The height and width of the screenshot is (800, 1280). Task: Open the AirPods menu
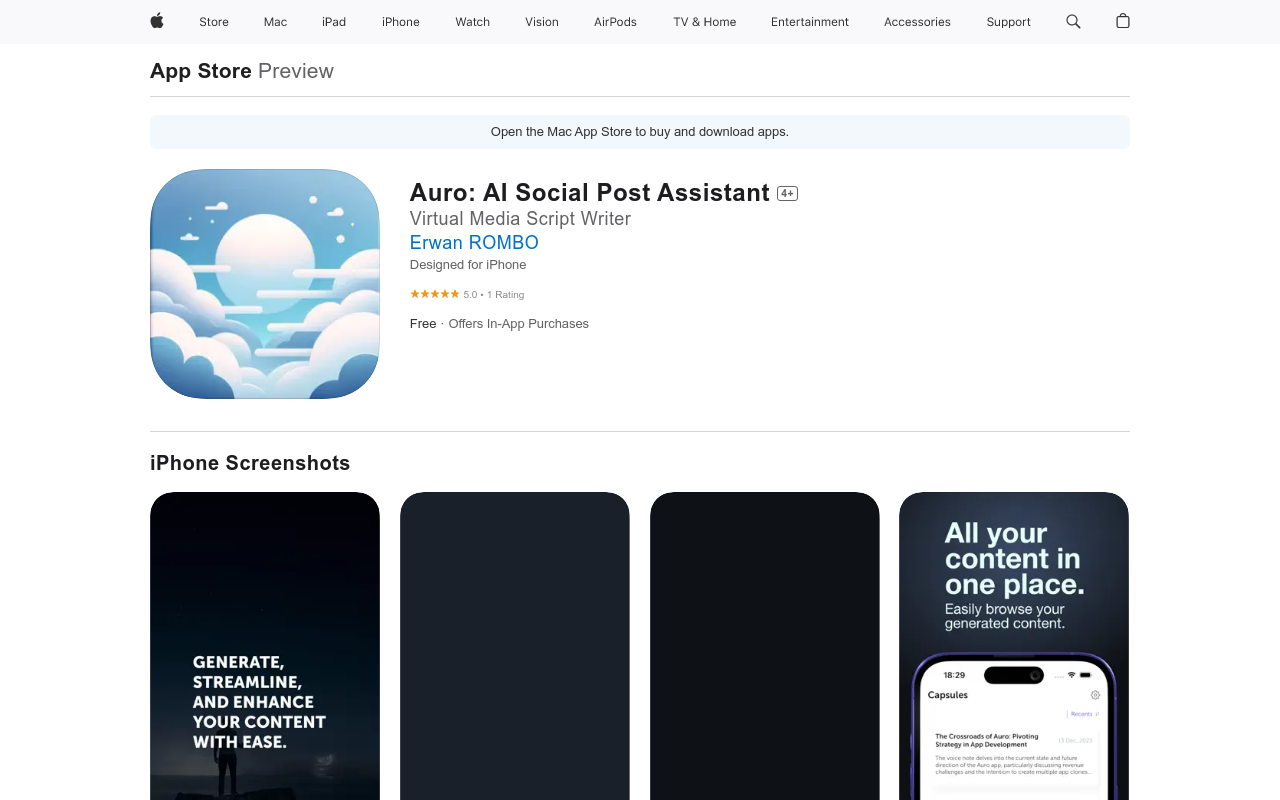(615, 22)
